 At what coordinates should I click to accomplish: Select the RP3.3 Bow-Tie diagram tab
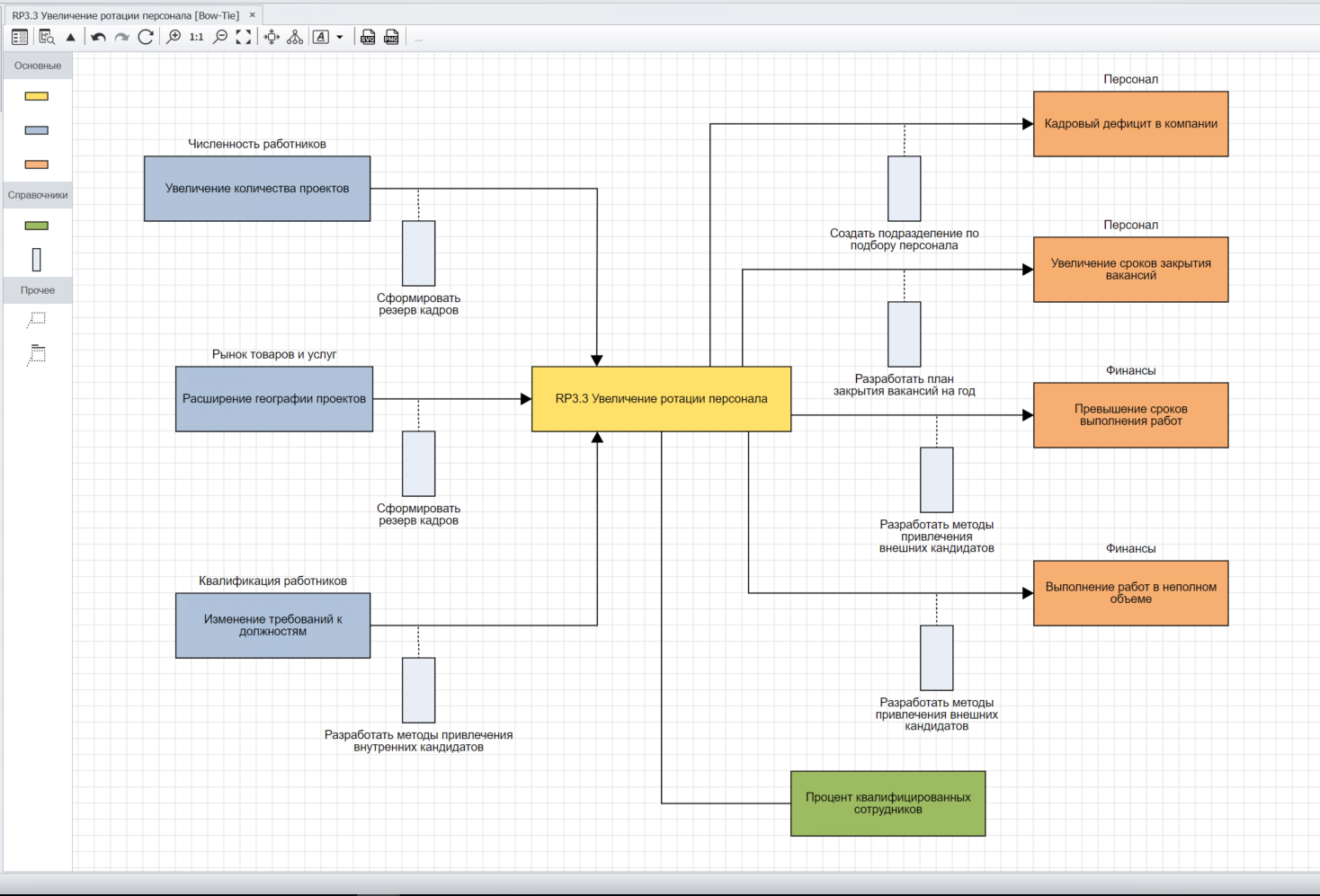(x=125, y=15)
